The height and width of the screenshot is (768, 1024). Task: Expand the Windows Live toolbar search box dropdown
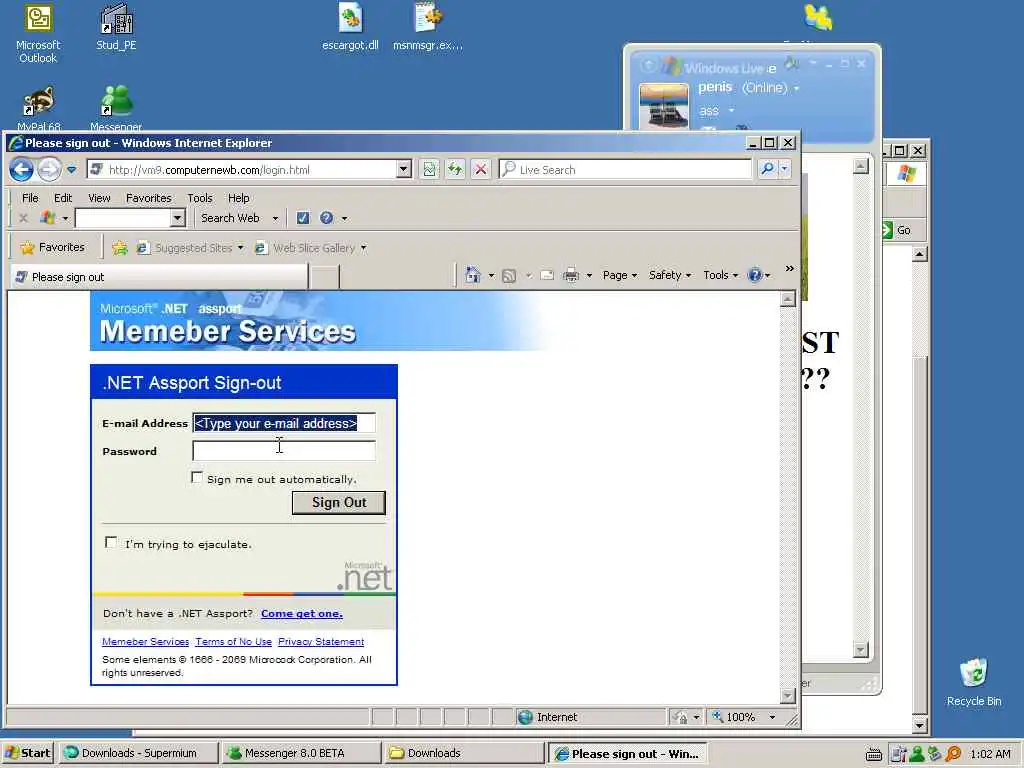(177, 218)
